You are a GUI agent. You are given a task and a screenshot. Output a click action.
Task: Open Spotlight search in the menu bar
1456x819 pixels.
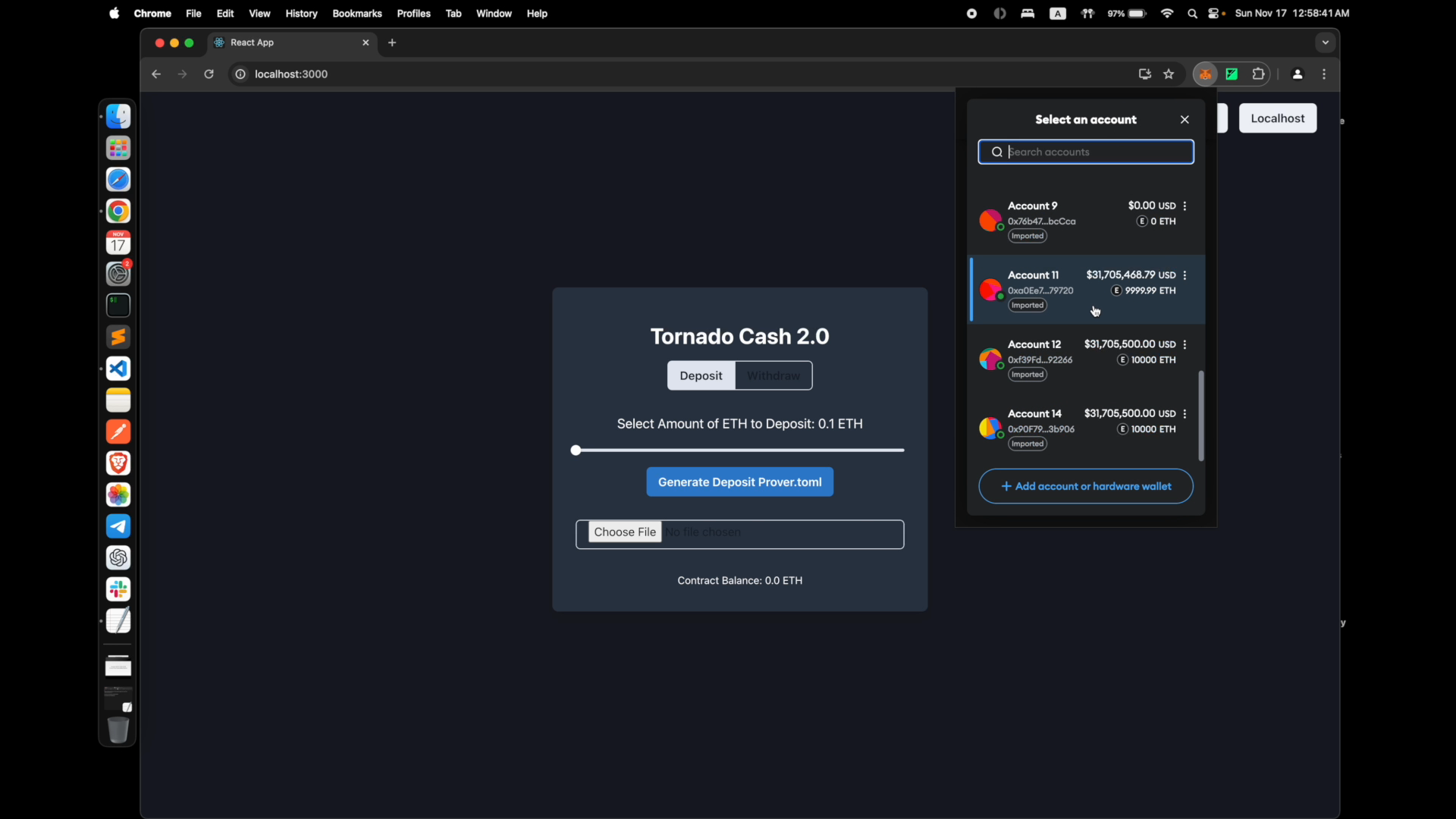point(1192,13)
